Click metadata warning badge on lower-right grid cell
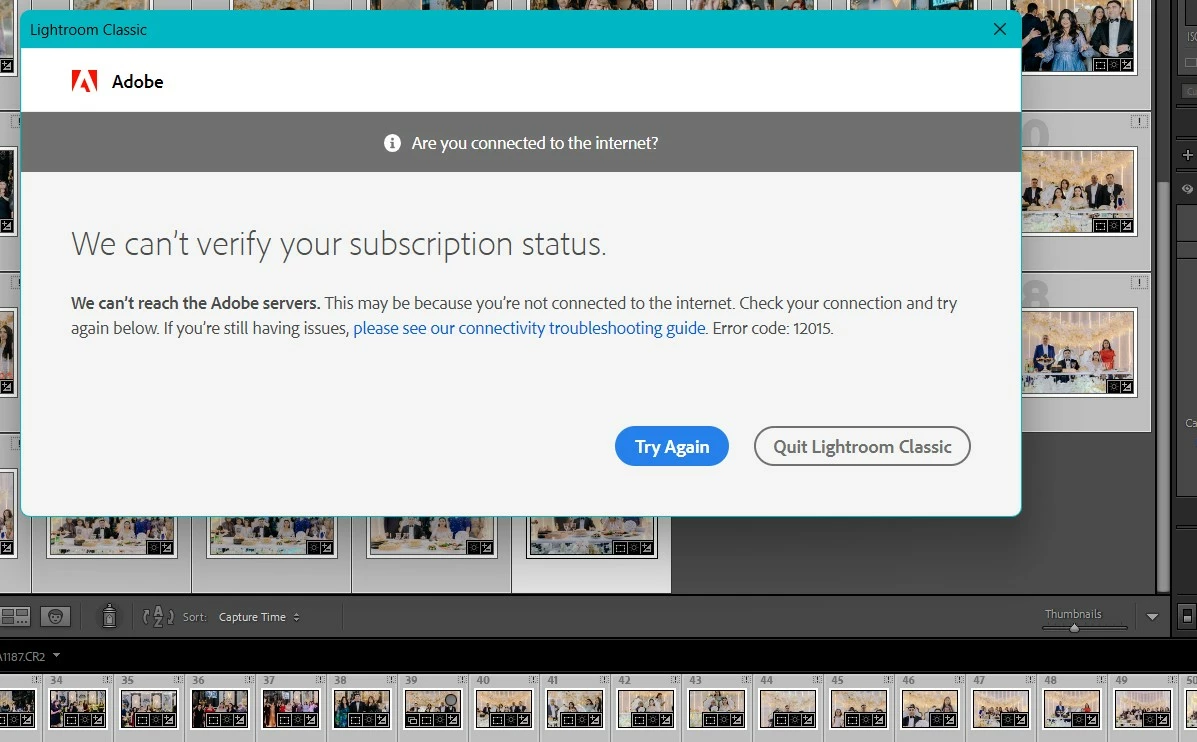 pos(1139,282)
